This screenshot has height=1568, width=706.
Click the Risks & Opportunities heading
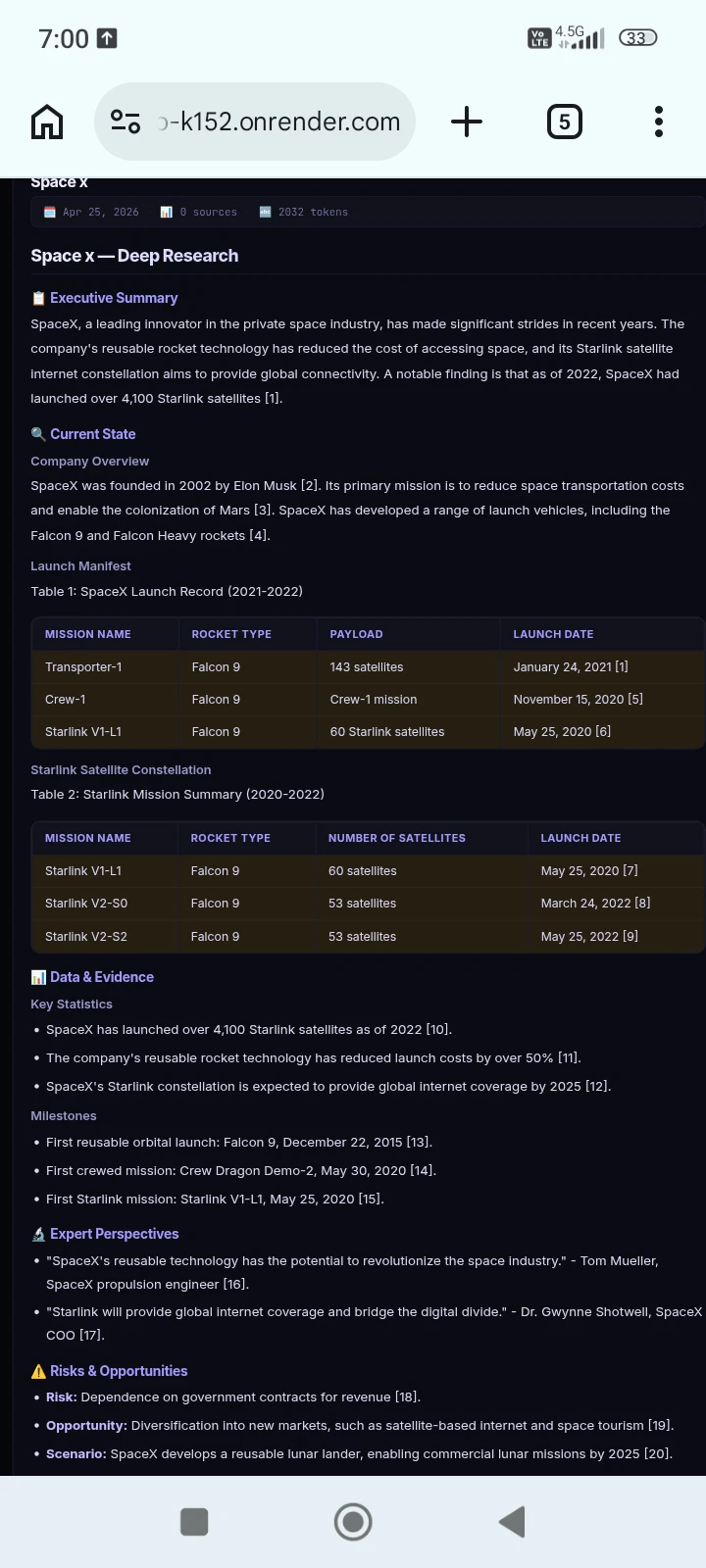[119, 1371]
